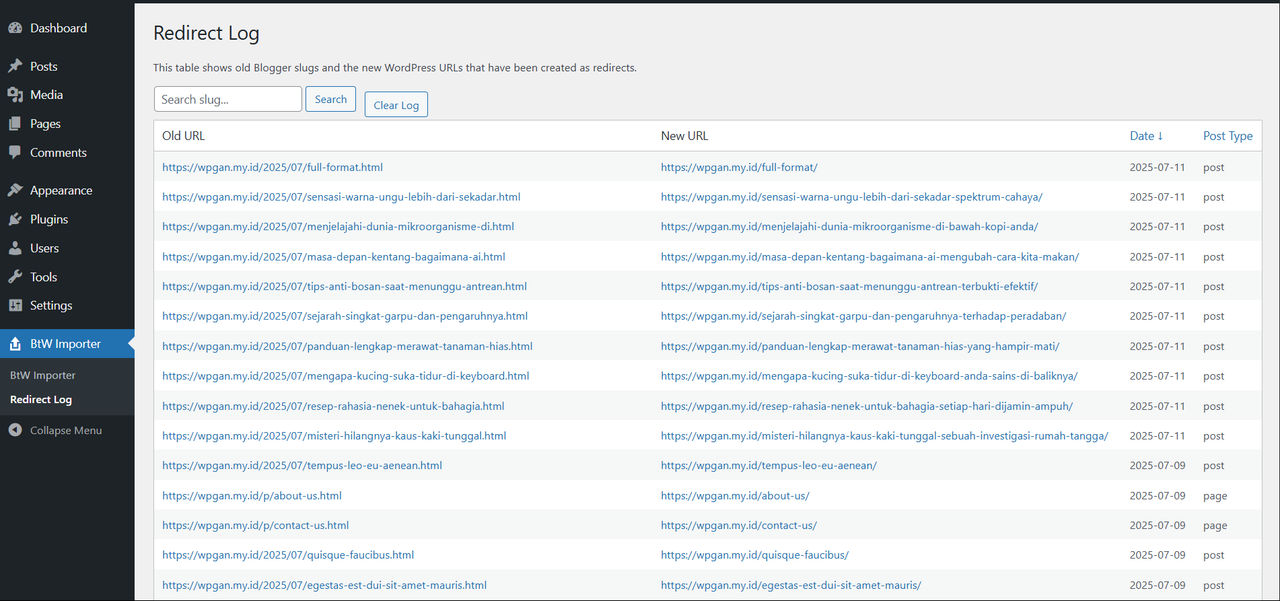The image size is (1280, 601).
Task: Switch to the BtW Importer submenu item
Action: (40, 375)
